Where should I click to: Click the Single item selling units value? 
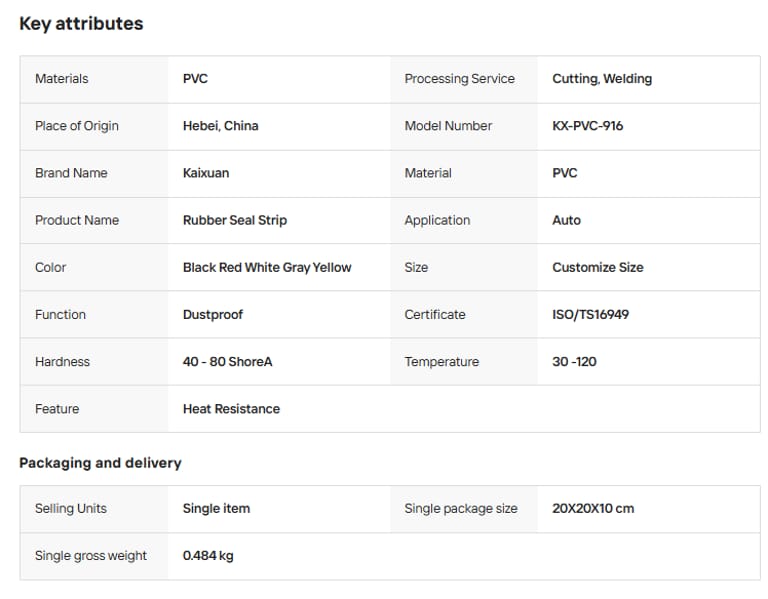[216, 509]
